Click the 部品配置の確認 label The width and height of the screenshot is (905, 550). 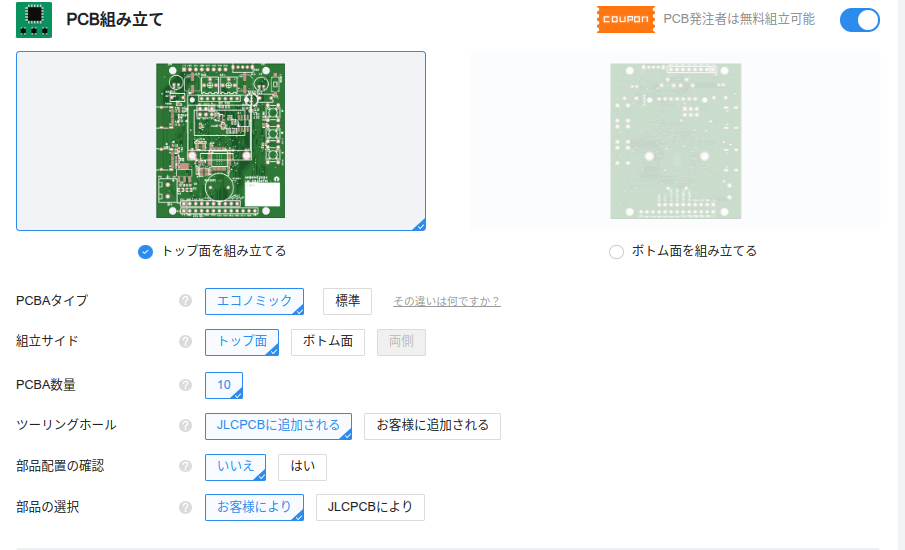point(60,466)
